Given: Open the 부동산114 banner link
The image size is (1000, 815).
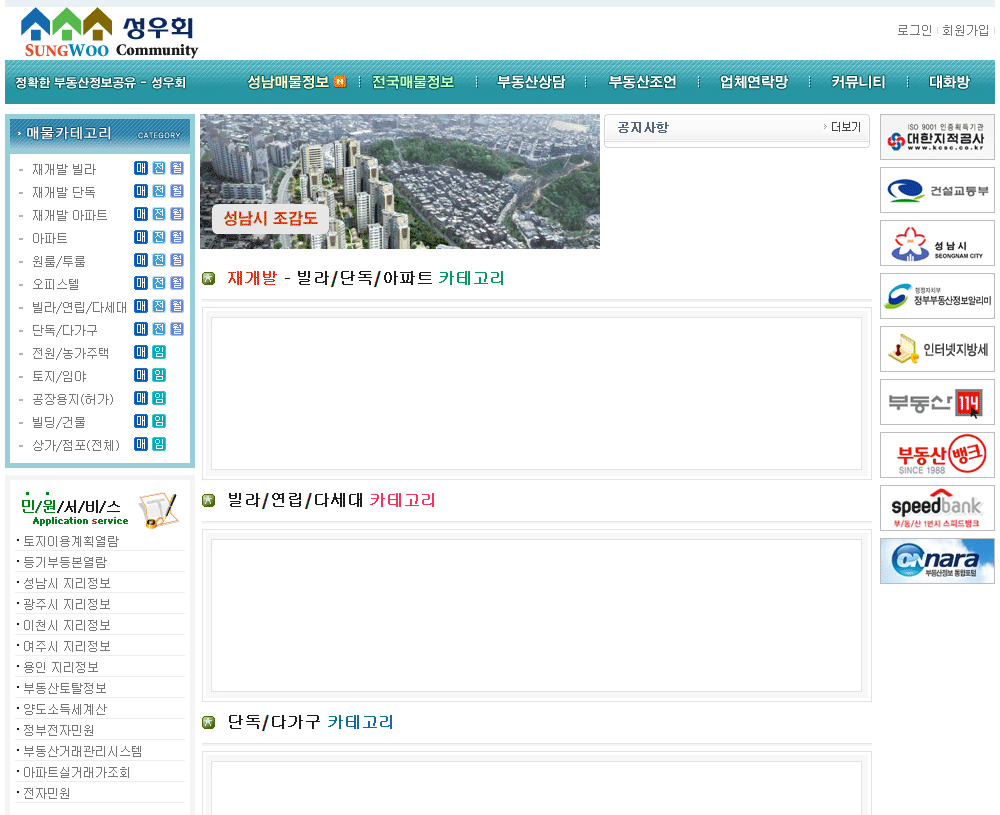Looking at the screenshot, I should (937, 402).
